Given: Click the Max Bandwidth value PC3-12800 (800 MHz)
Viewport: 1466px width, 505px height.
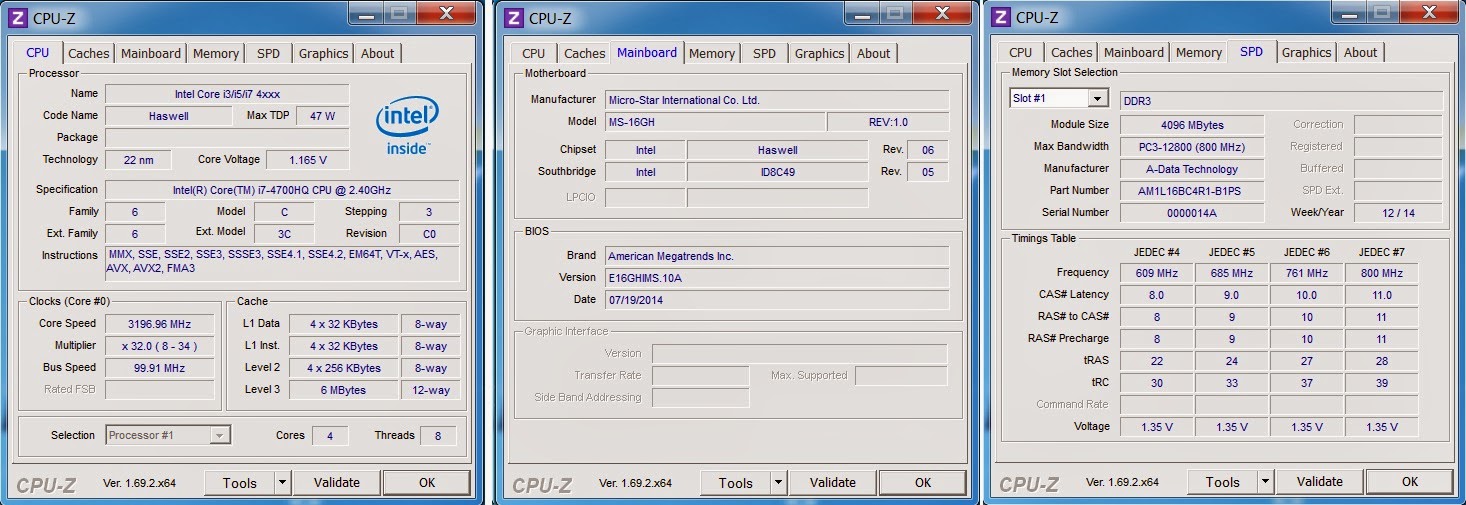Looking at the screenshot, I should [1191, 147].
